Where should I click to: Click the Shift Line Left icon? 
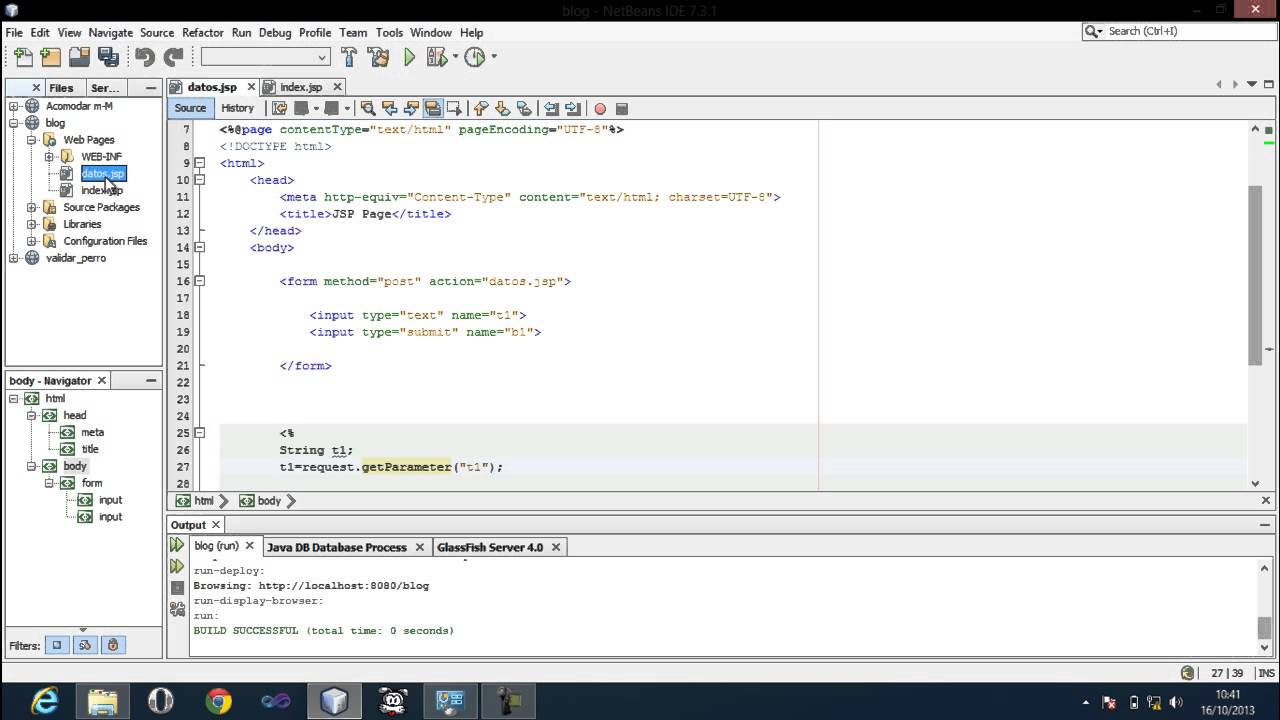click(551, 108)
